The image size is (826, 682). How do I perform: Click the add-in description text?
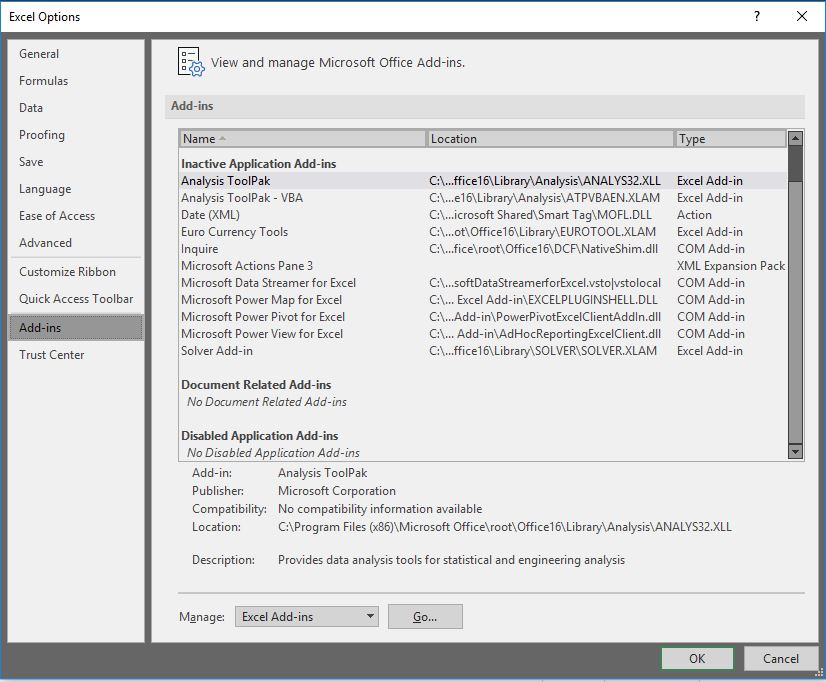pos(451,560)
